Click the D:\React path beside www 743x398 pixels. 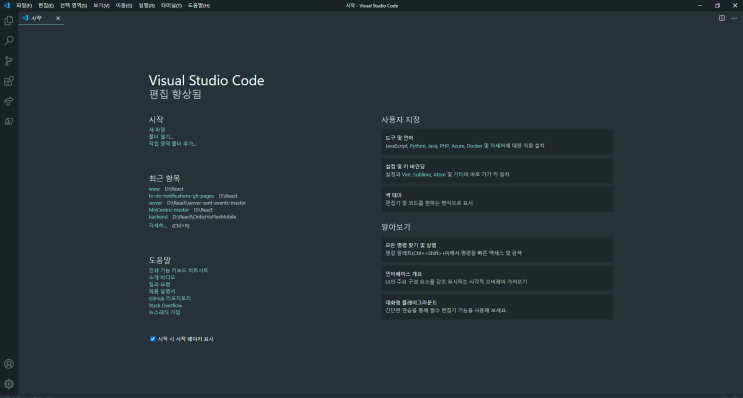pyautogui.click(x=174, y=189)
